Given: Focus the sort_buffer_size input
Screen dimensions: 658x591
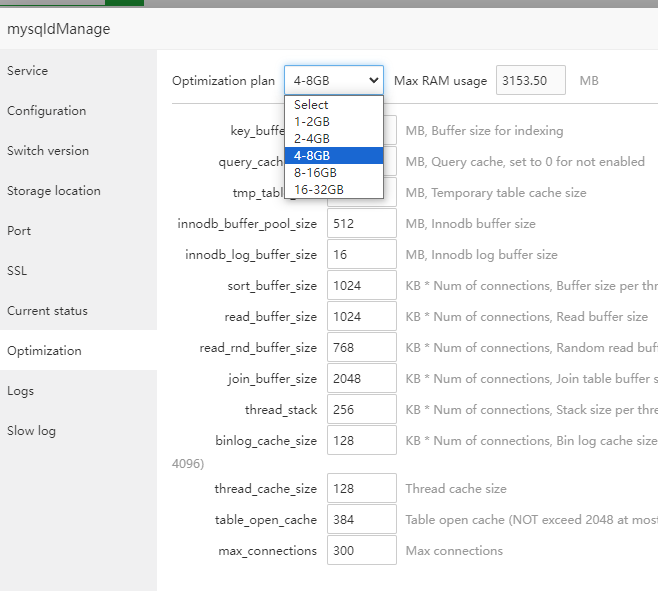Looking at the screenshot, I should coord(361,286).
